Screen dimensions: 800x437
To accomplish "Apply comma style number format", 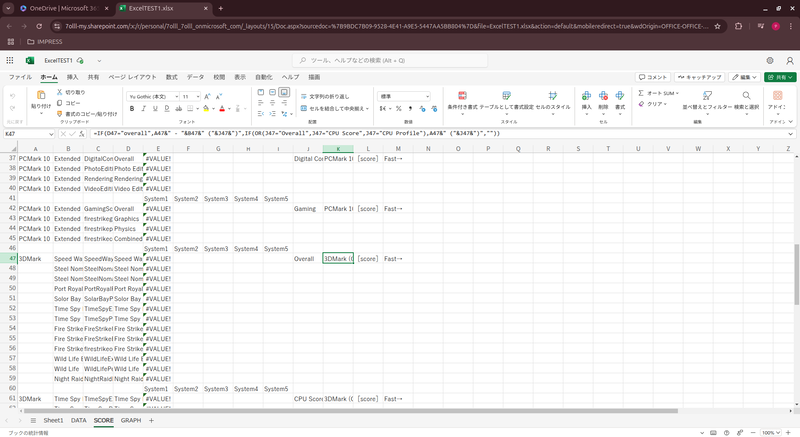I will pyautogui.click(x=410, y=109).
